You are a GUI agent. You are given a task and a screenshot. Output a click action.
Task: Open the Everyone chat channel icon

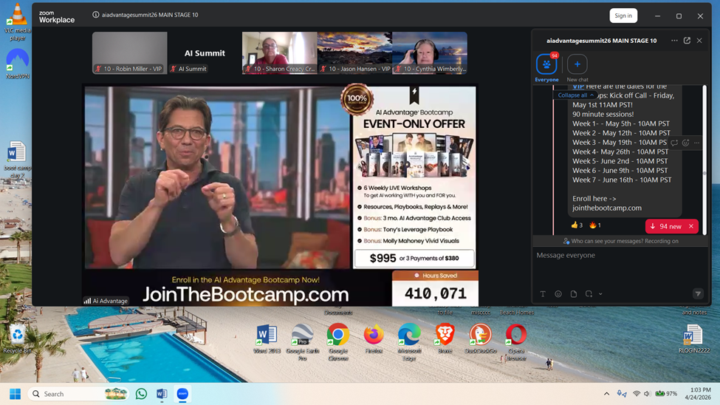tap(546, 64)
